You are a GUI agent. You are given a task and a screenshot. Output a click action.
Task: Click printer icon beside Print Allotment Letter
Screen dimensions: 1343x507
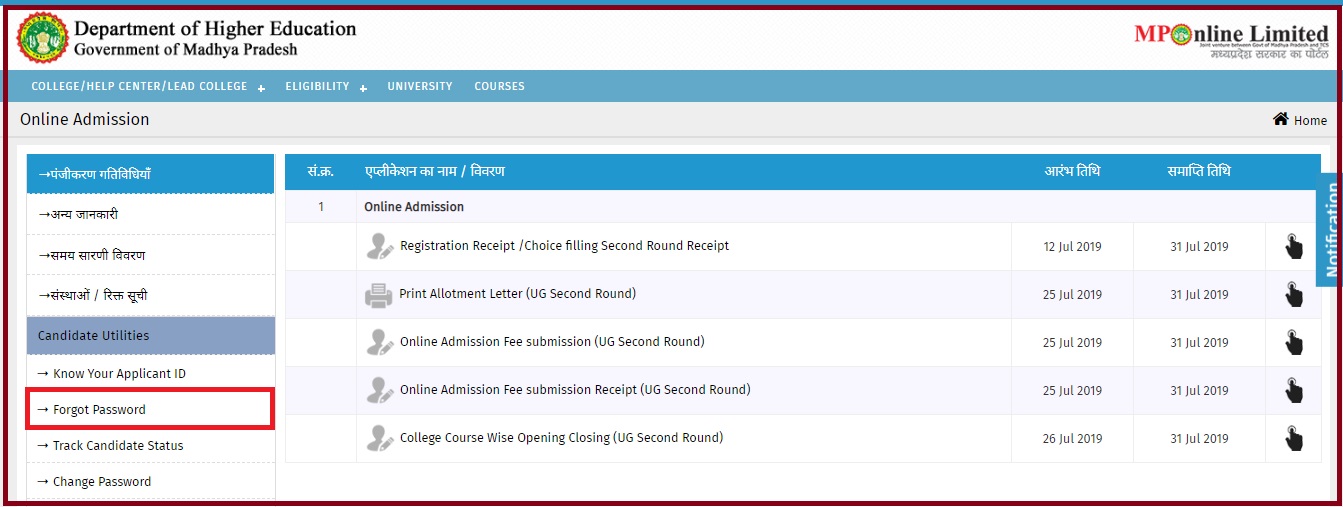tap(379, 295)
